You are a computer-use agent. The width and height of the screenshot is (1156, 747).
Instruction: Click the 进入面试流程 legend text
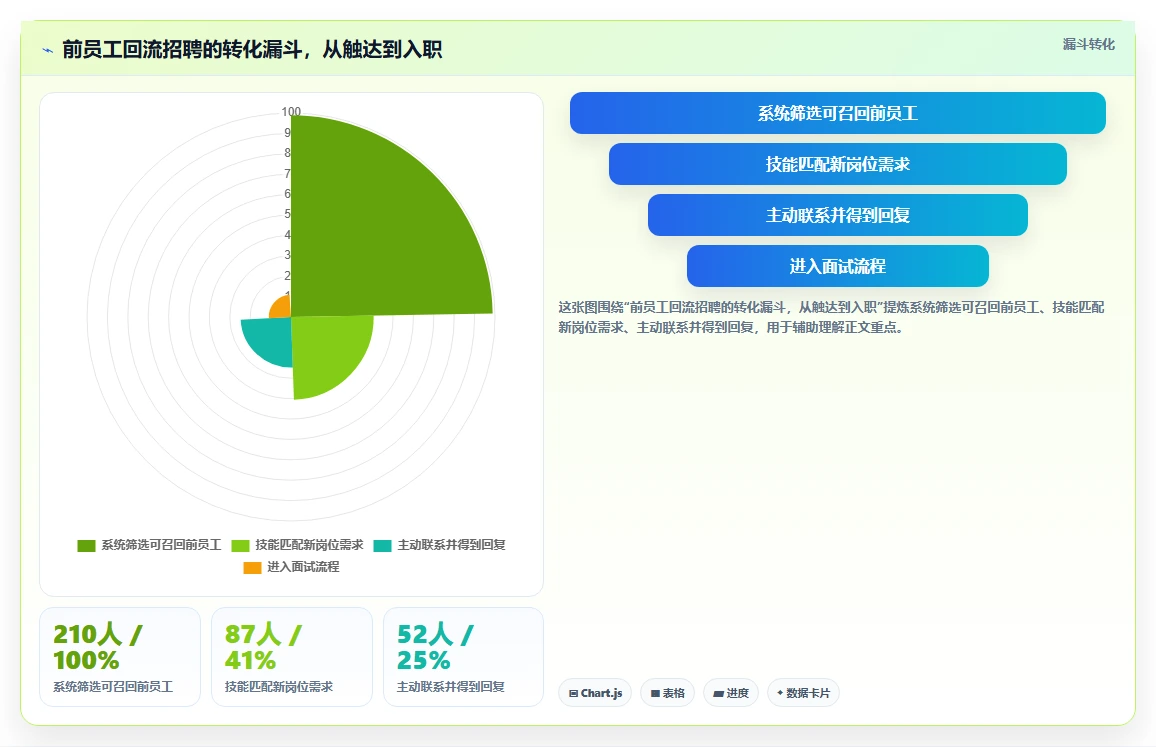click(303, 567)
